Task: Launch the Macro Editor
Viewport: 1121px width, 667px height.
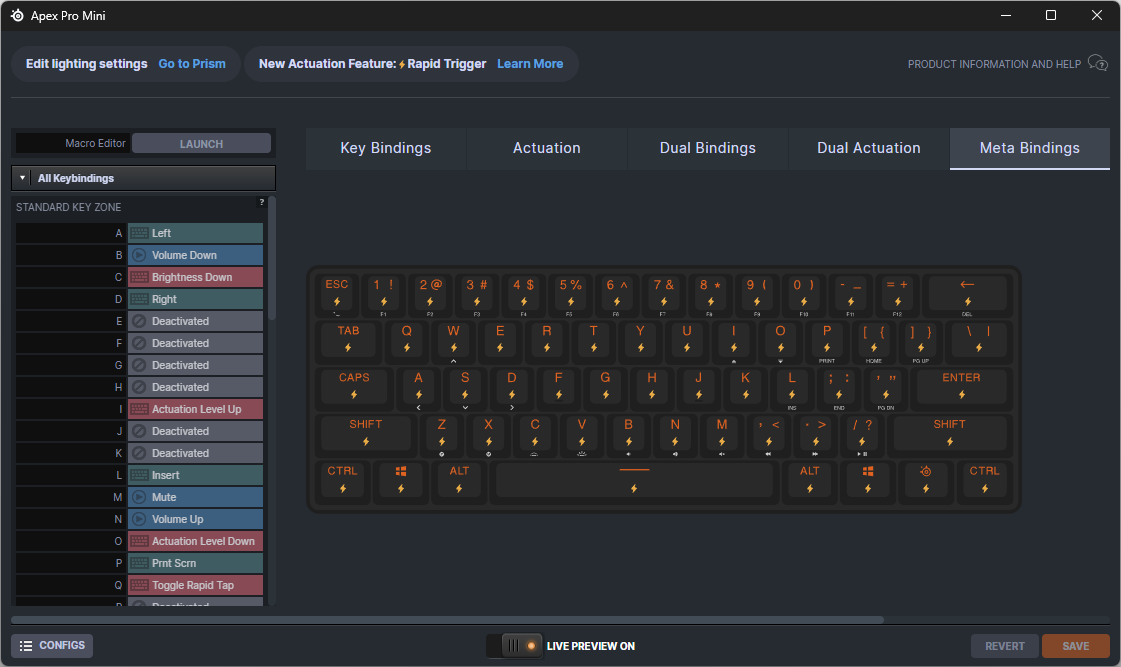Action: click(x=202, y=144)
